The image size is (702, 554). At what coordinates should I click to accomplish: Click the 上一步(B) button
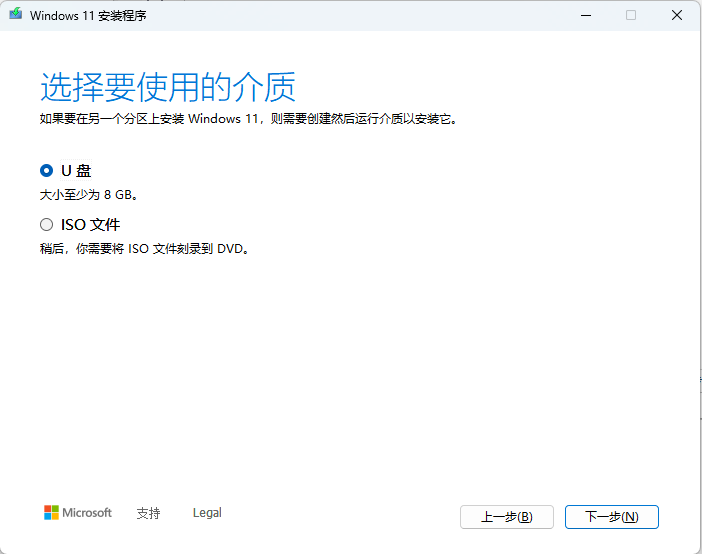click(x=507, y=517)
